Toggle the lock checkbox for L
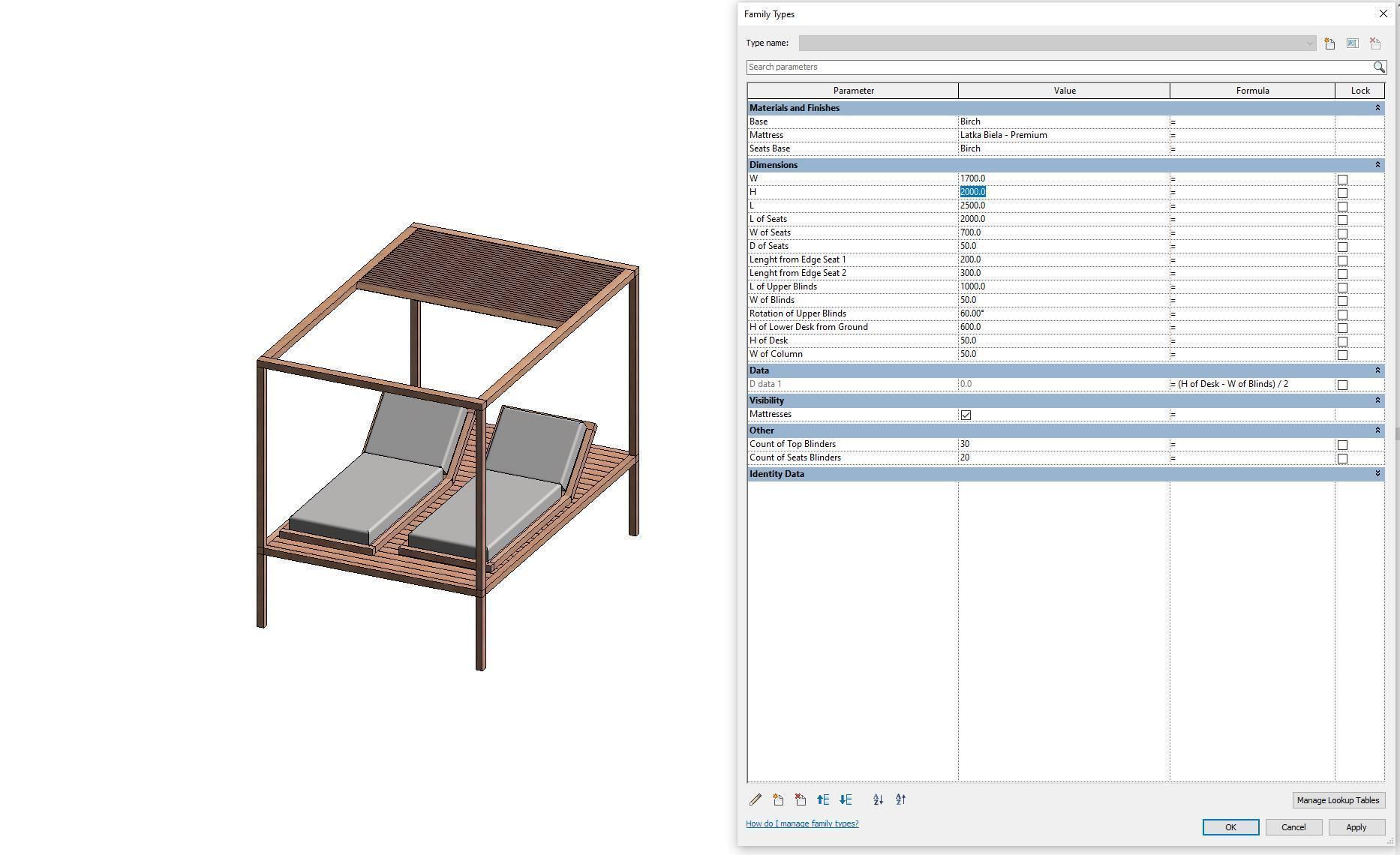This screenshot has width=1400, height=855. (x=1342, y=206)
